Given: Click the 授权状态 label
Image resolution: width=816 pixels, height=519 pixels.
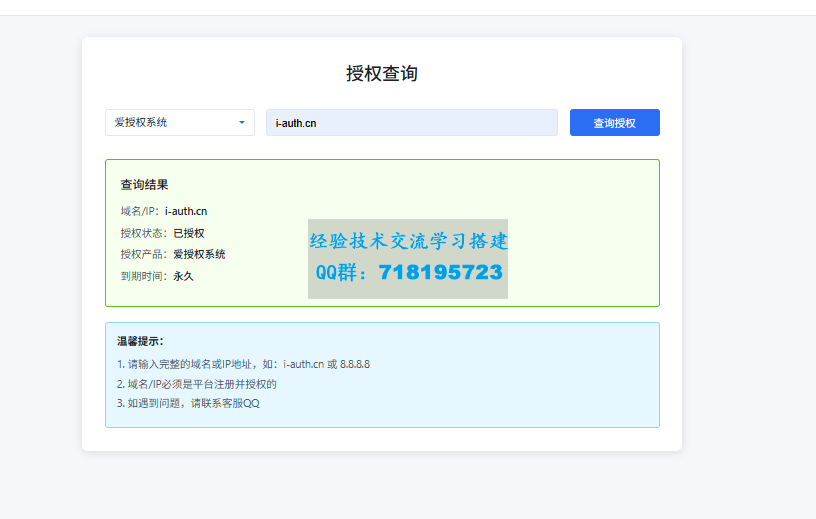Looking at the screenshot, I should pyautogui.click(x=143, y=233).
